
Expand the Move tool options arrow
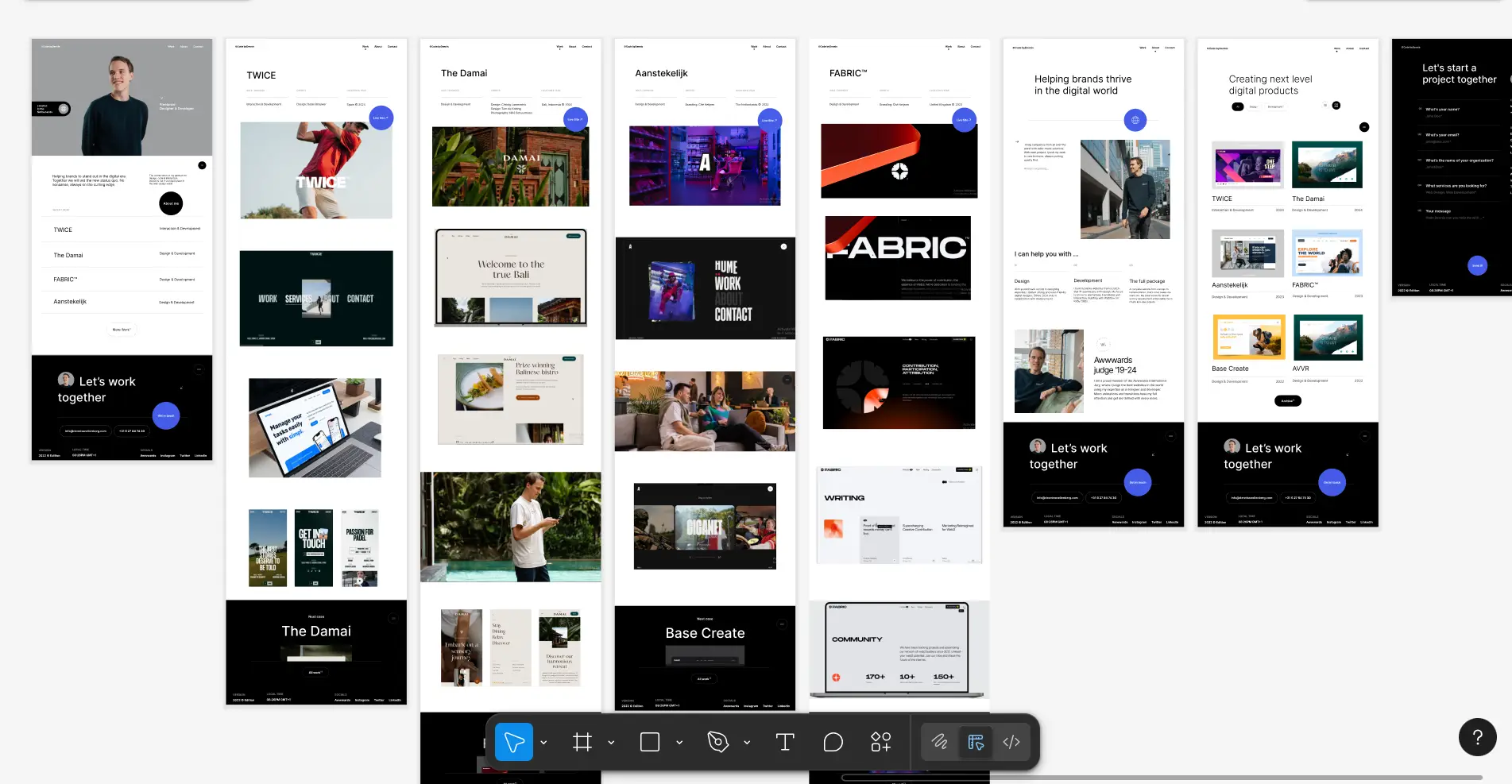(543, 743)
